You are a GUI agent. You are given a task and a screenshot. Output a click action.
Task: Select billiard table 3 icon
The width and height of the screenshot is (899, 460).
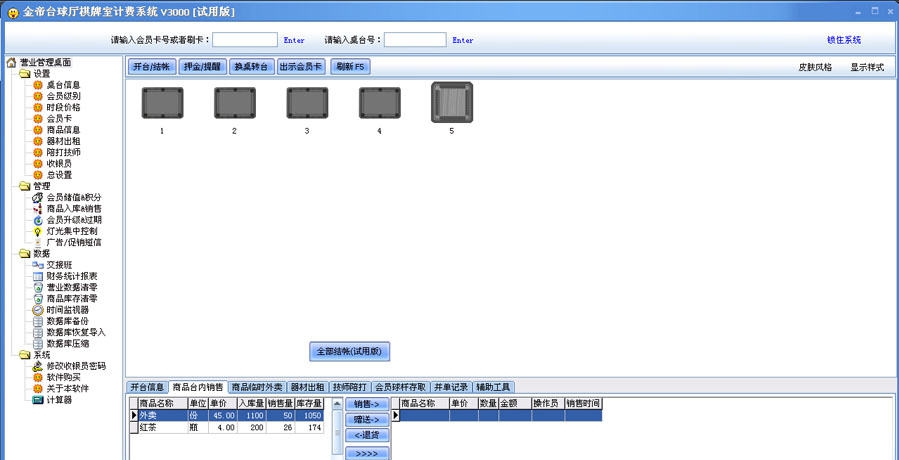click(307, 103)
